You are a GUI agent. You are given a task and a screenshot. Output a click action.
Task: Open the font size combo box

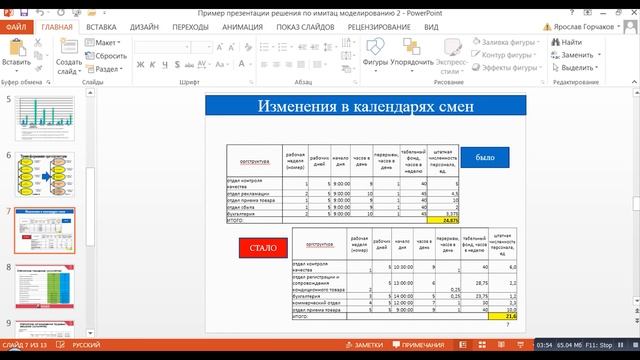[x=202, y=47]
